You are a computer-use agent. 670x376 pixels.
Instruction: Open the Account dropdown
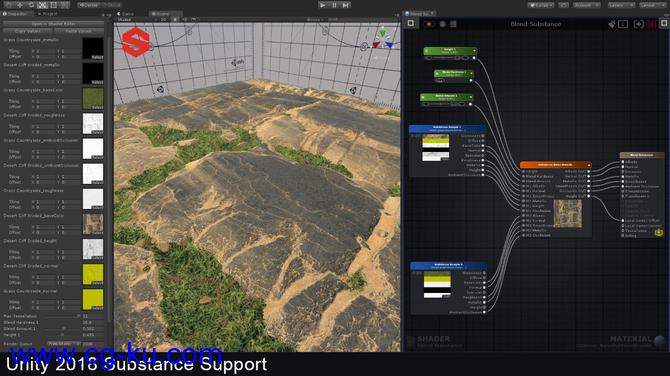586,5
